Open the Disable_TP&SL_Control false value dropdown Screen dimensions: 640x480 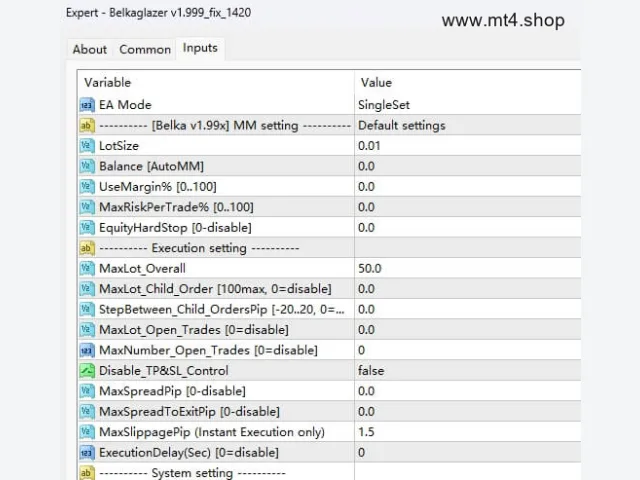pos(468,371)
